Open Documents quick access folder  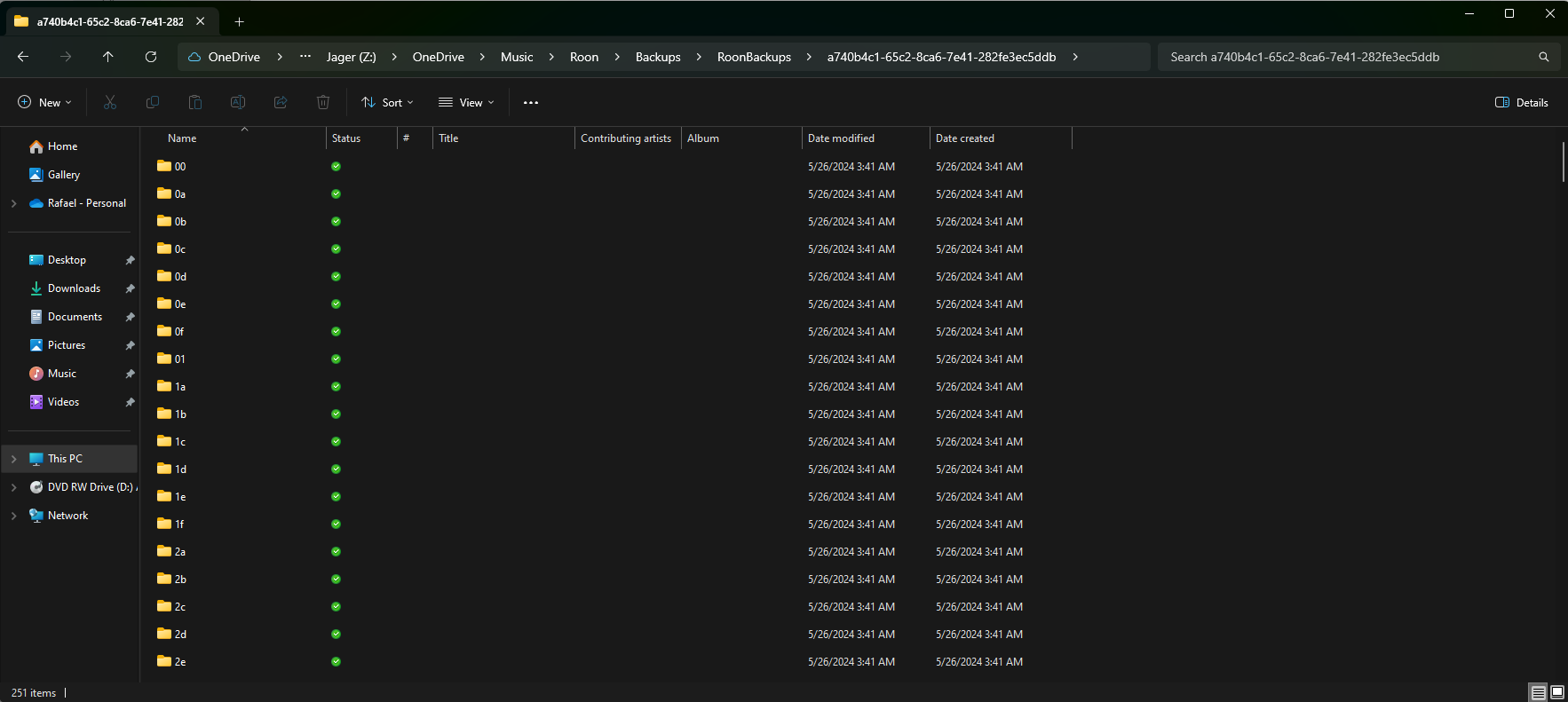pyautogui.click(x=75, y=317)
